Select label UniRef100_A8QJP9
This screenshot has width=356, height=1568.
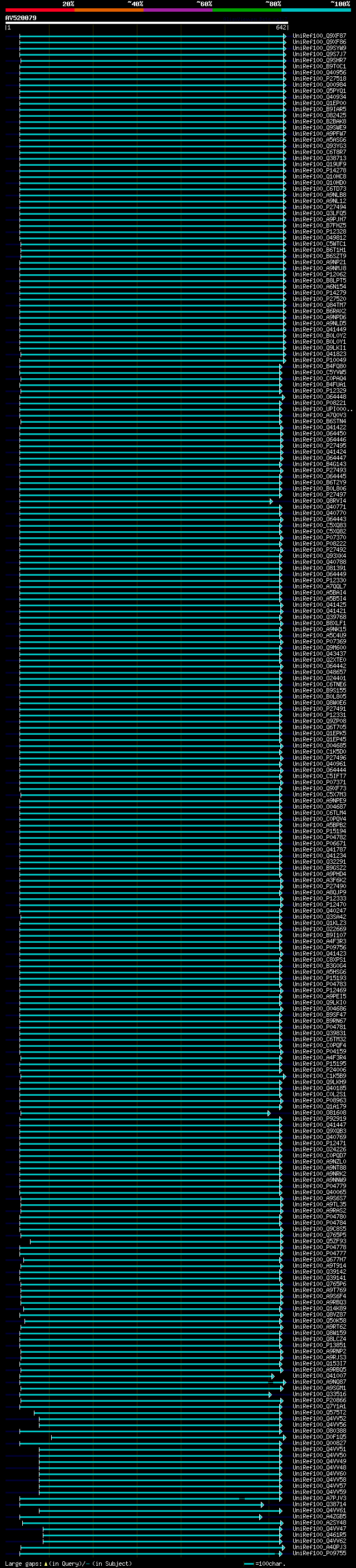pyautogui.click(x=319, y=892)
